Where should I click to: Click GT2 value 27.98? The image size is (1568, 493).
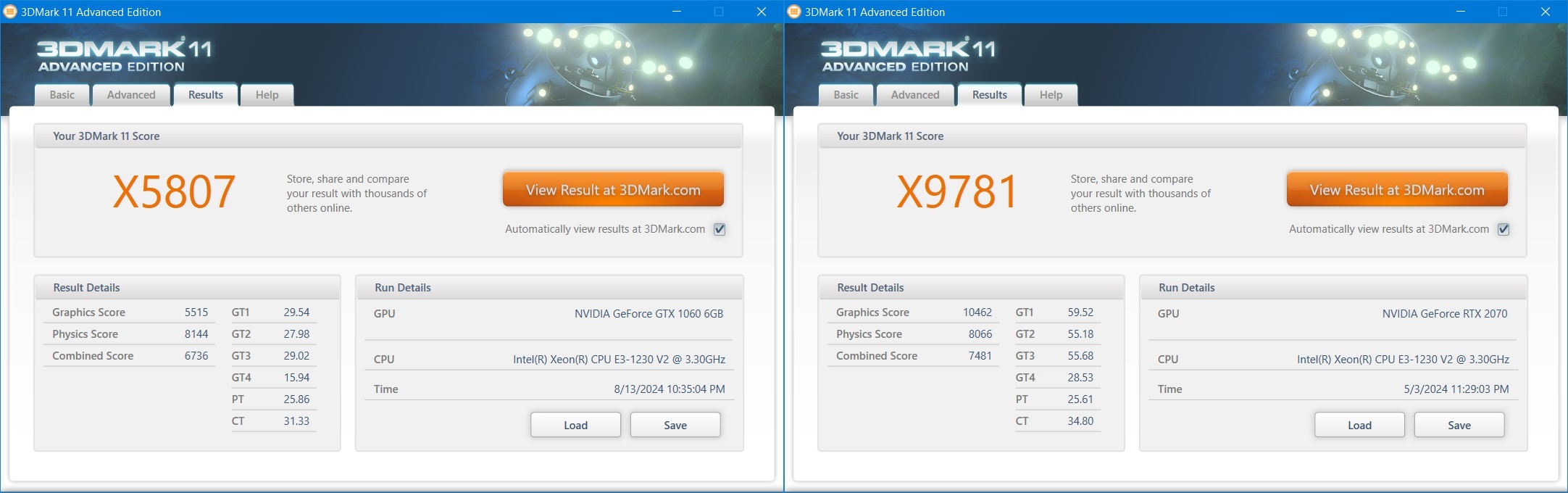pos(296,334)
